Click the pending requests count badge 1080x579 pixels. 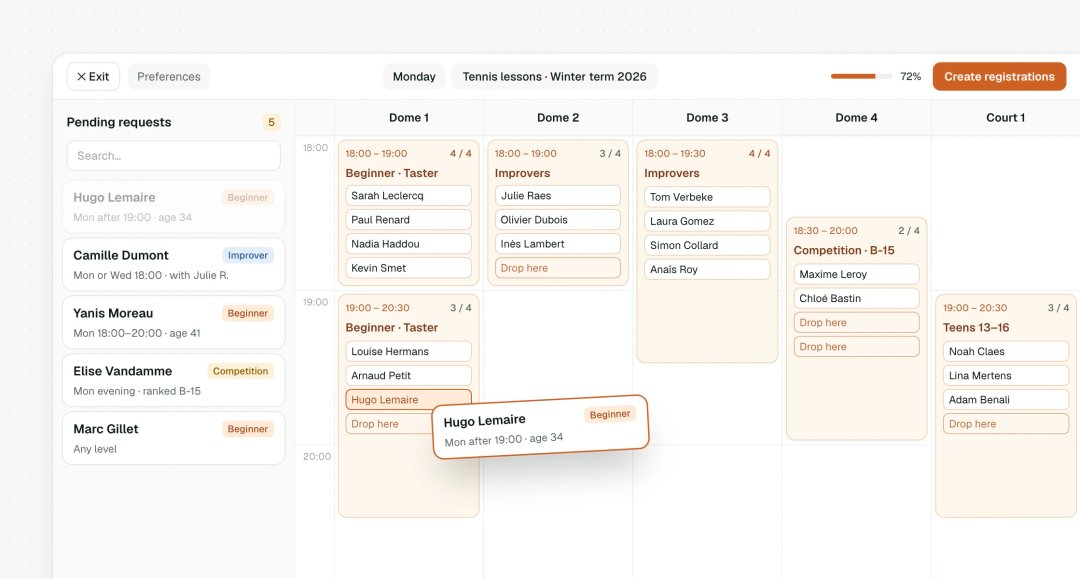[271, 122]
